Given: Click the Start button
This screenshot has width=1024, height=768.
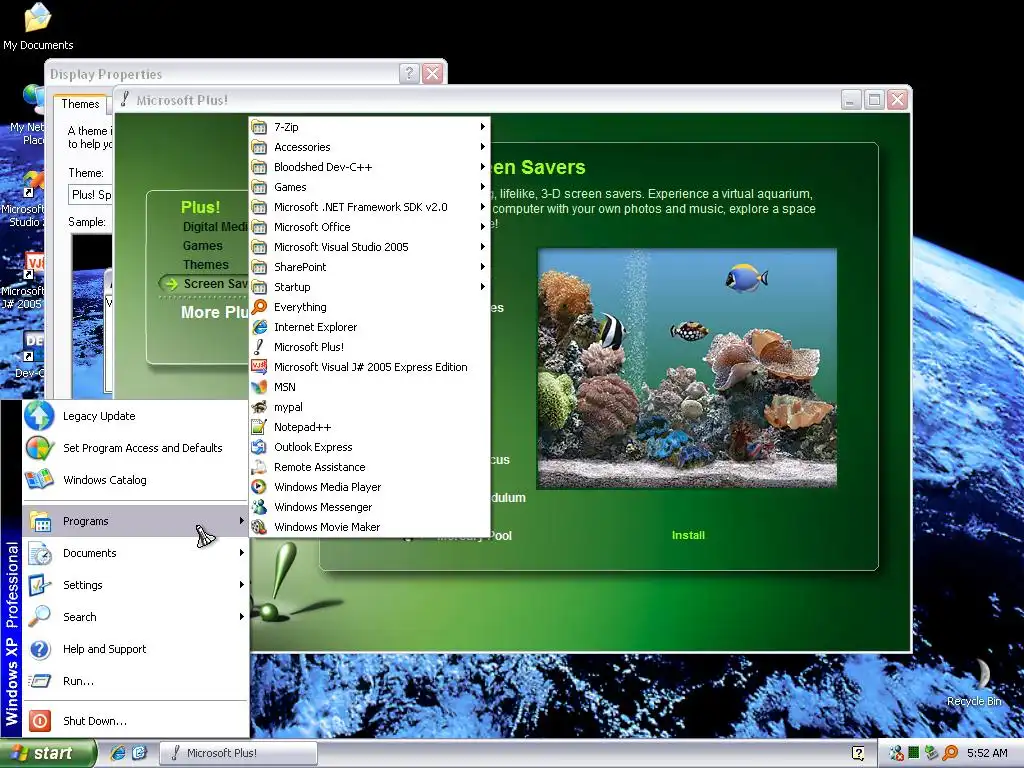Looking at the screenshot, I should tap(48, 753).
